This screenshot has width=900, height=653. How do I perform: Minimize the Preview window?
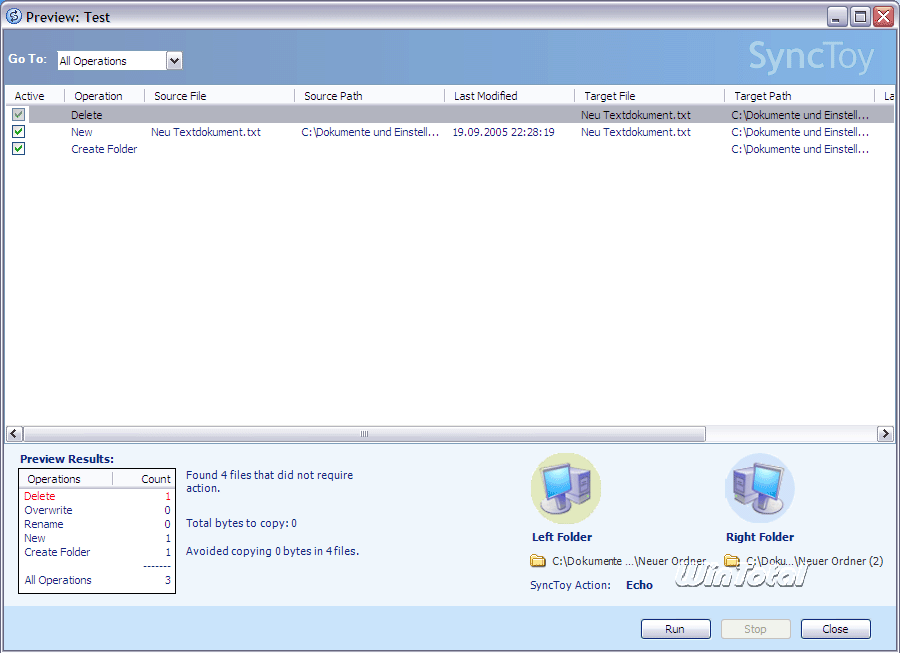837,17
